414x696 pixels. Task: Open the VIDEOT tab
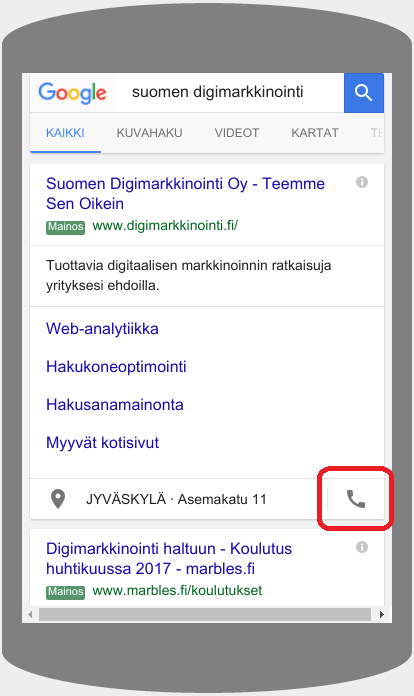click(237, 133)
